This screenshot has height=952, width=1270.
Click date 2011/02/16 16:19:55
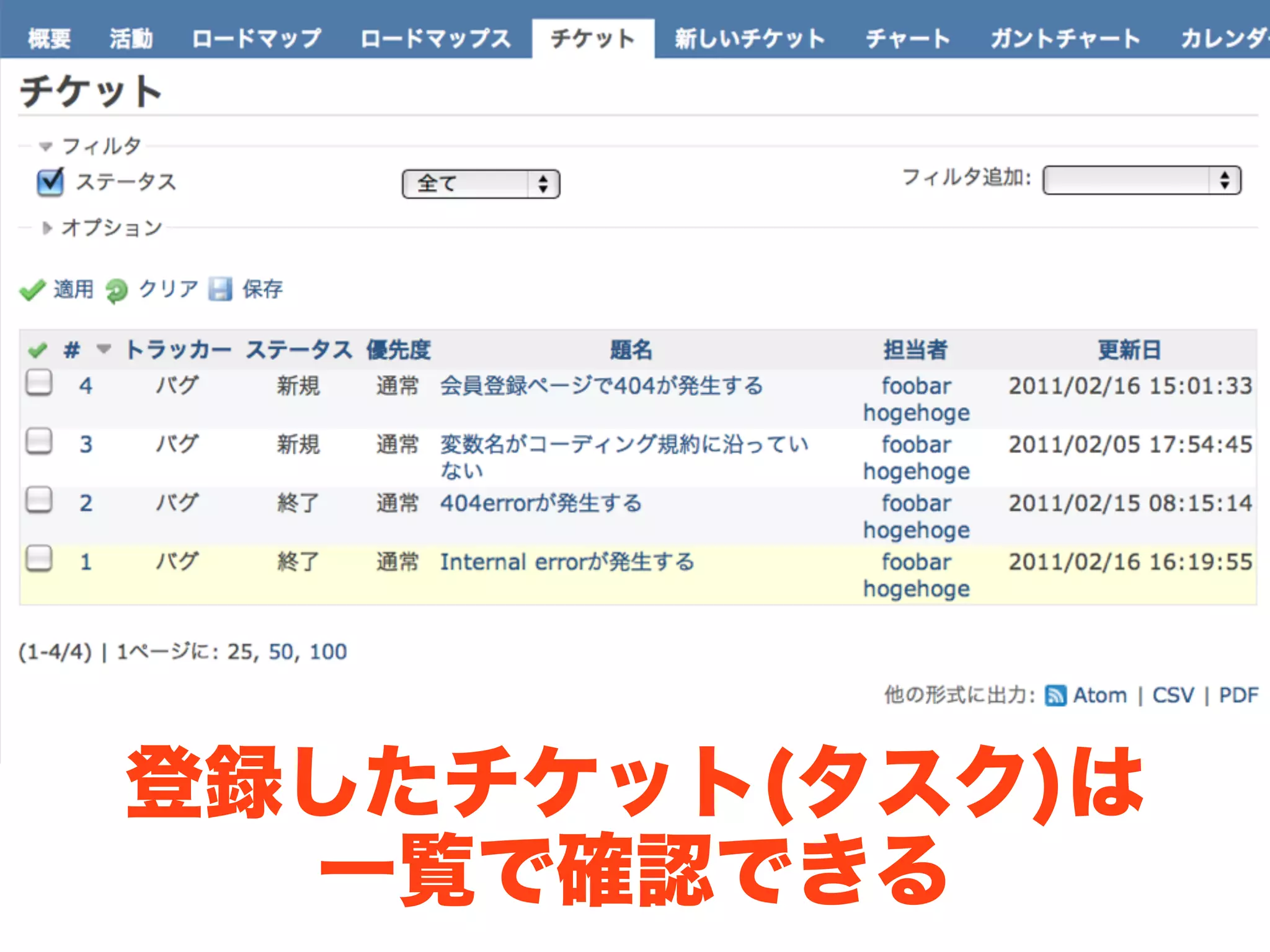(x=1130, y=562)
